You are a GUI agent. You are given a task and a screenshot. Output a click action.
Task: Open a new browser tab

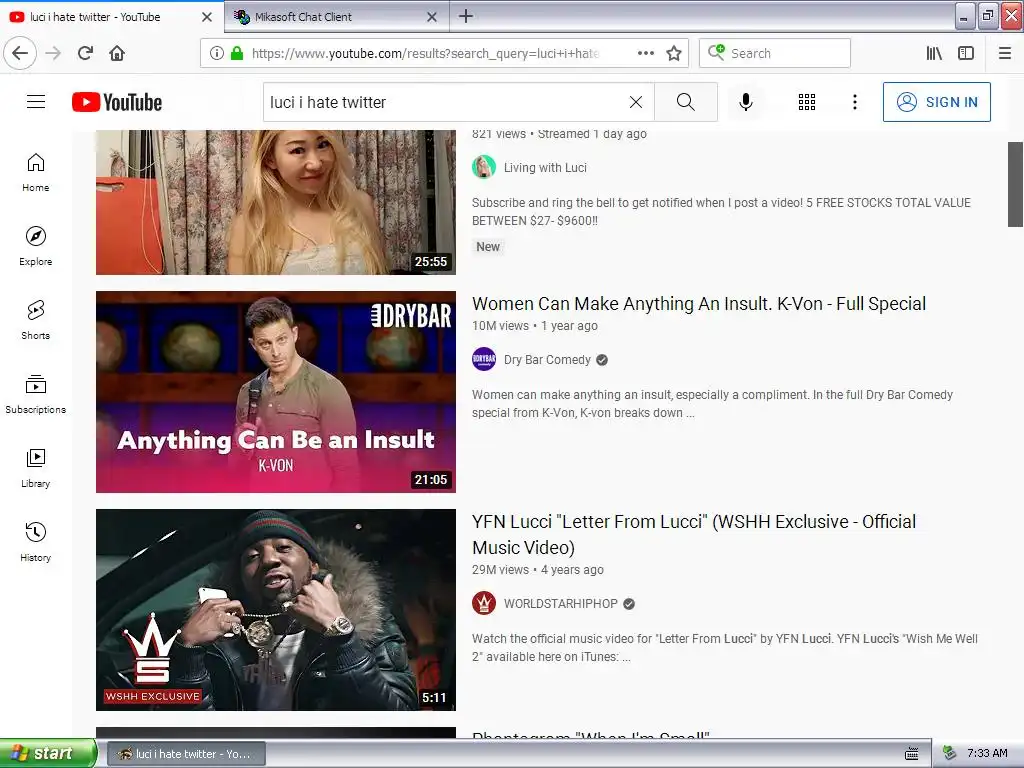click(466, 16)
